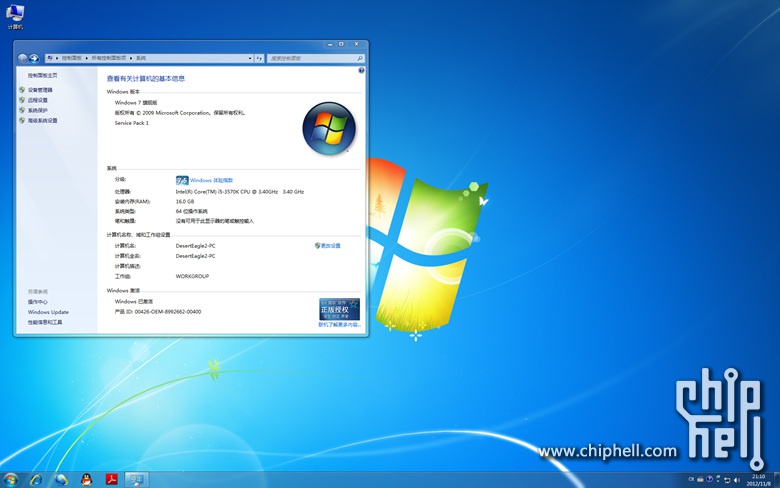
Task: Open the taskbar icon between Internet Explorer and QQ
Action: pyautogui.click(x=61, y=480)
